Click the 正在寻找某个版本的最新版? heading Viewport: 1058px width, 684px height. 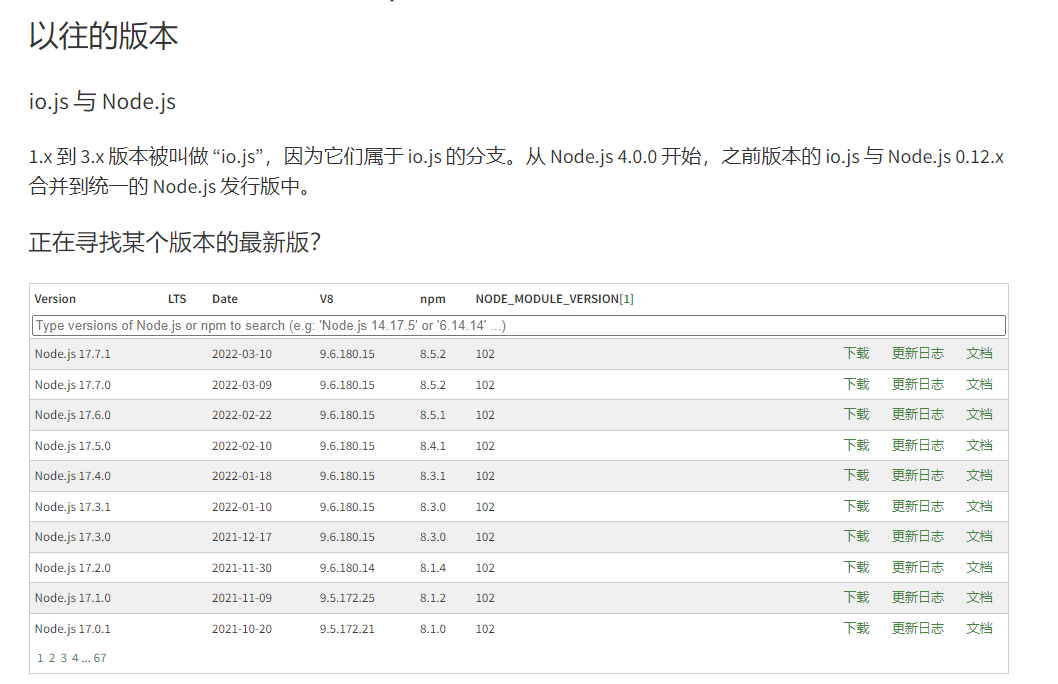(175, 241)
